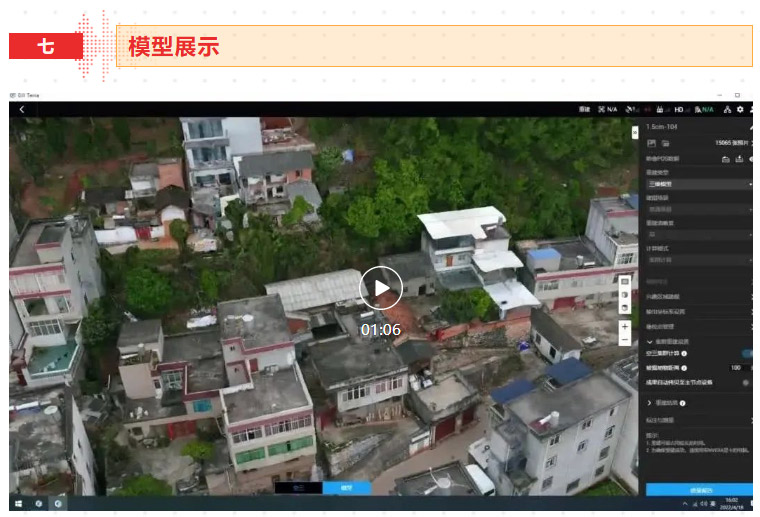The width and height of the screenshot is (760, 517).
Task: Open the 三维模型 reconstruction type dropdown
Action: 697,184
